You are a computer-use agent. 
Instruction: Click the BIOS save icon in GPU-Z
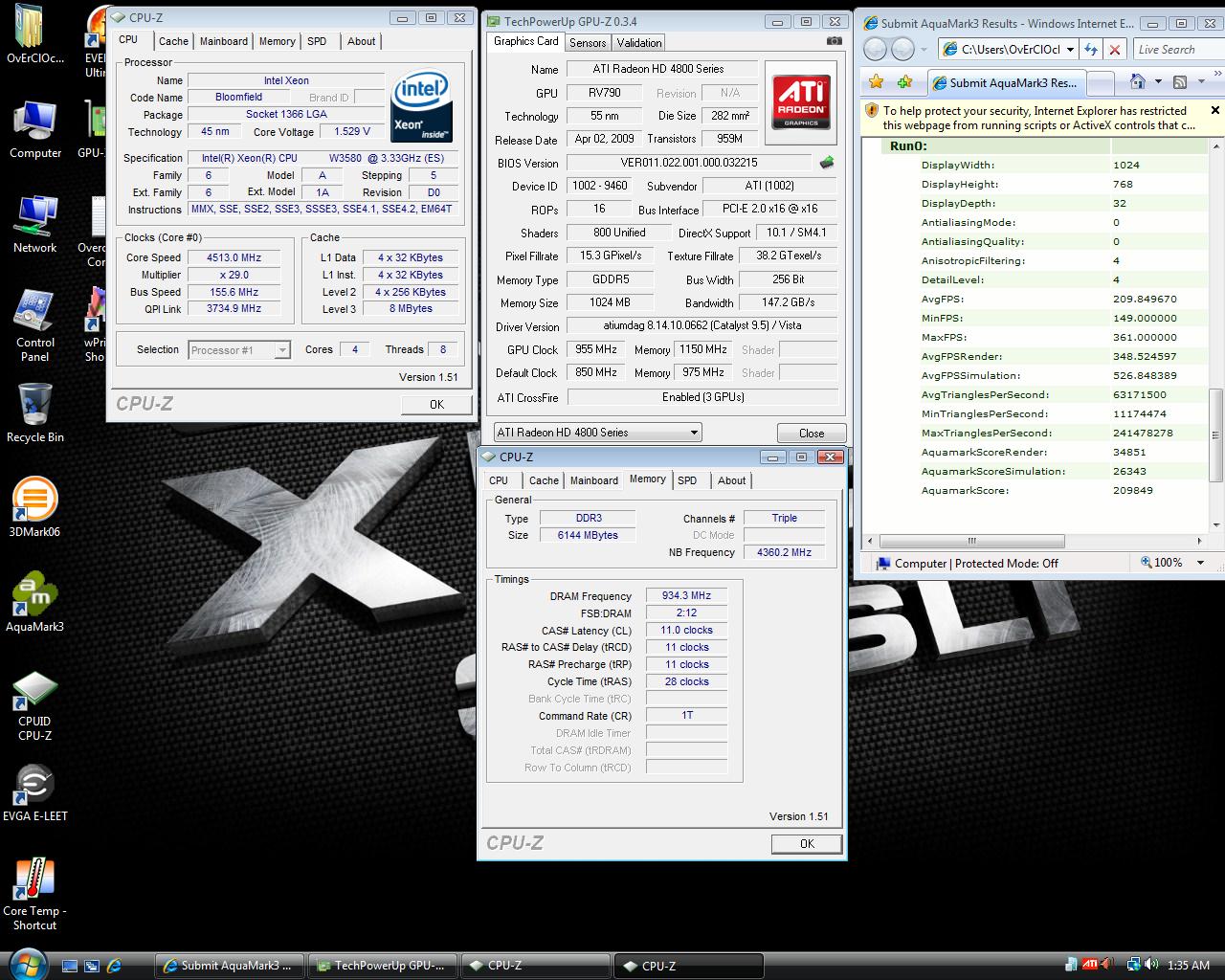[x=827, y=163]
